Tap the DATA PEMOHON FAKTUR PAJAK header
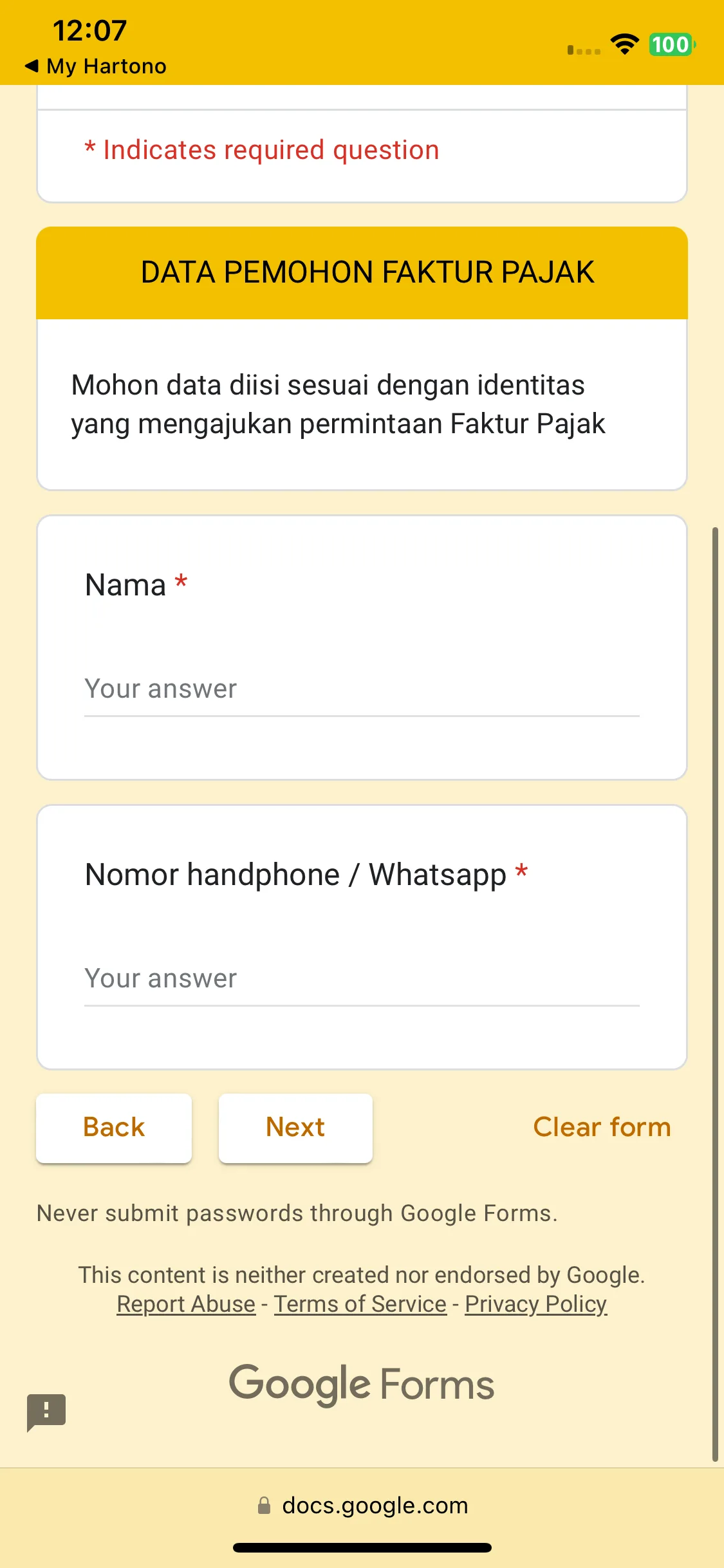 pyautogui.click(x=362, y=272)
